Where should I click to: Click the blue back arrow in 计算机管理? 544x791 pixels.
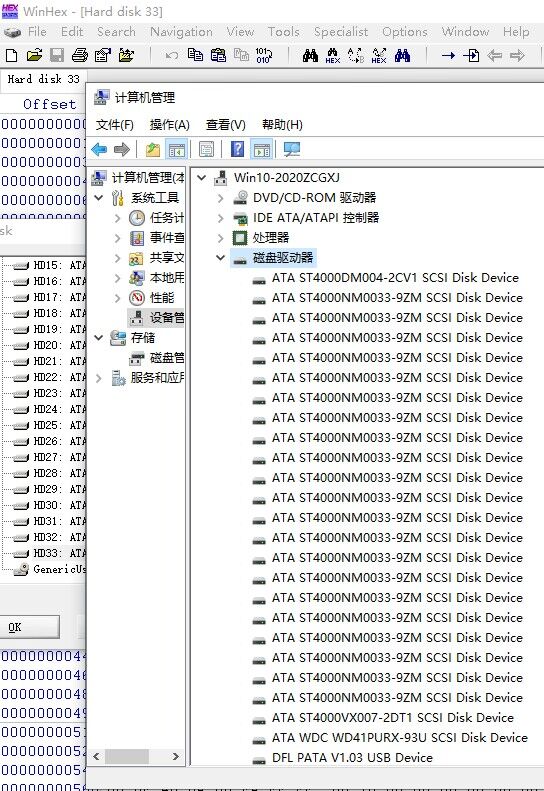99,149
